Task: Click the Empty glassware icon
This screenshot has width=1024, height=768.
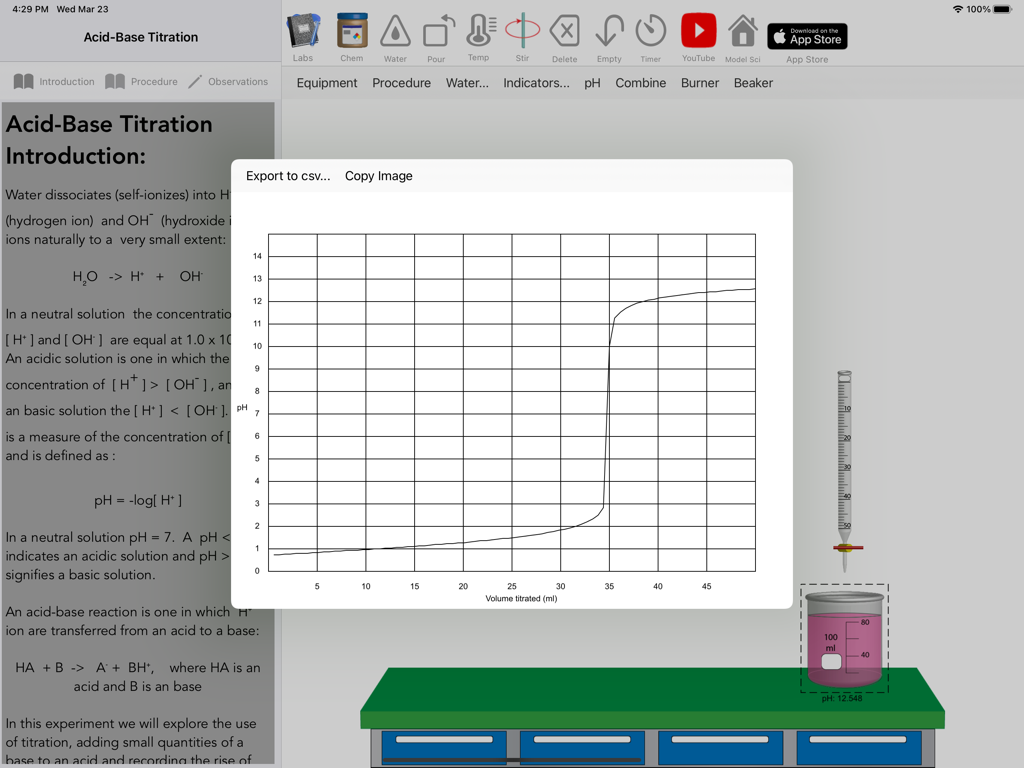Action: (608, 35)
